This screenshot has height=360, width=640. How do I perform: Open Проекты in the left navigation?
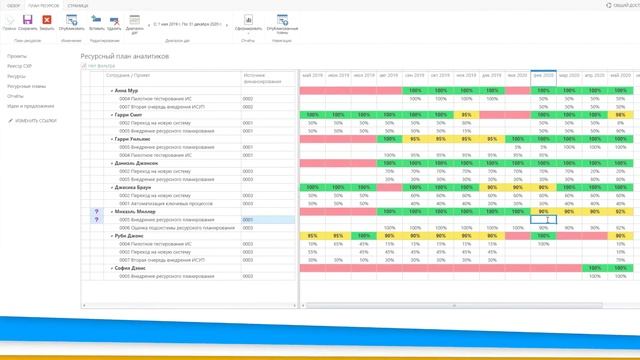click(17, 56)
